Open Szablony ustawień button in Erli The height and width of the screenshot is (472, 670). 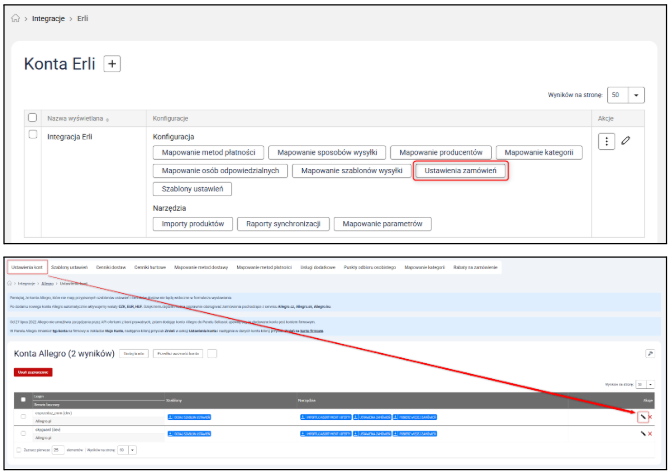(192, 189)
